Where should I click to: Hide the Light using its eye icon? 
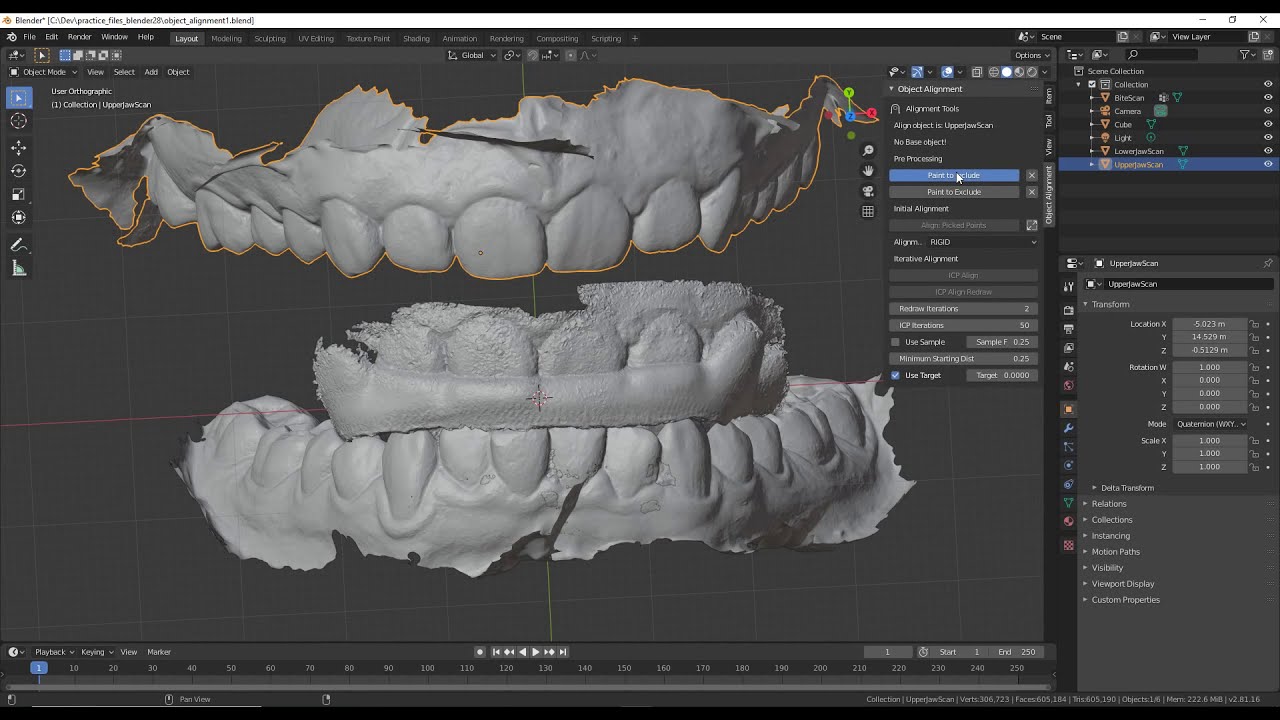click(1268, 138)
